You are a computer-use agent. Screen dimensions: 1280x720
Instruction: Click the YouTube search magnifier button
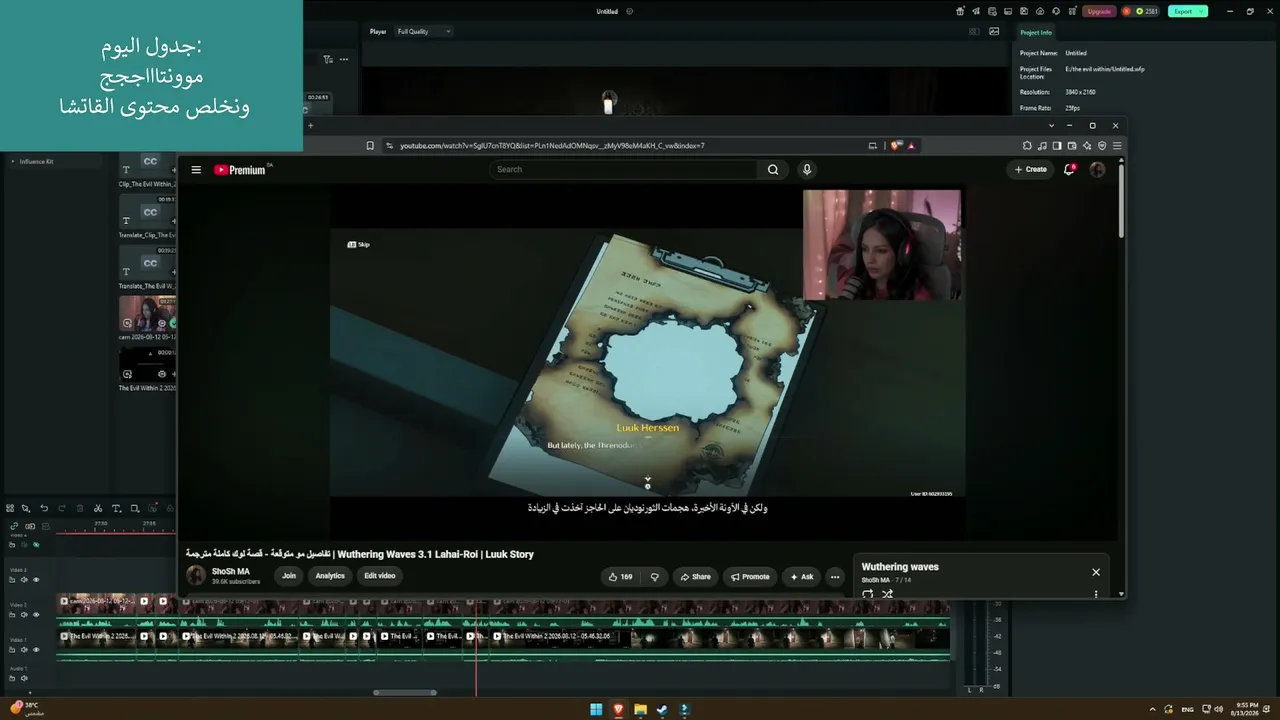coord(773,170)
